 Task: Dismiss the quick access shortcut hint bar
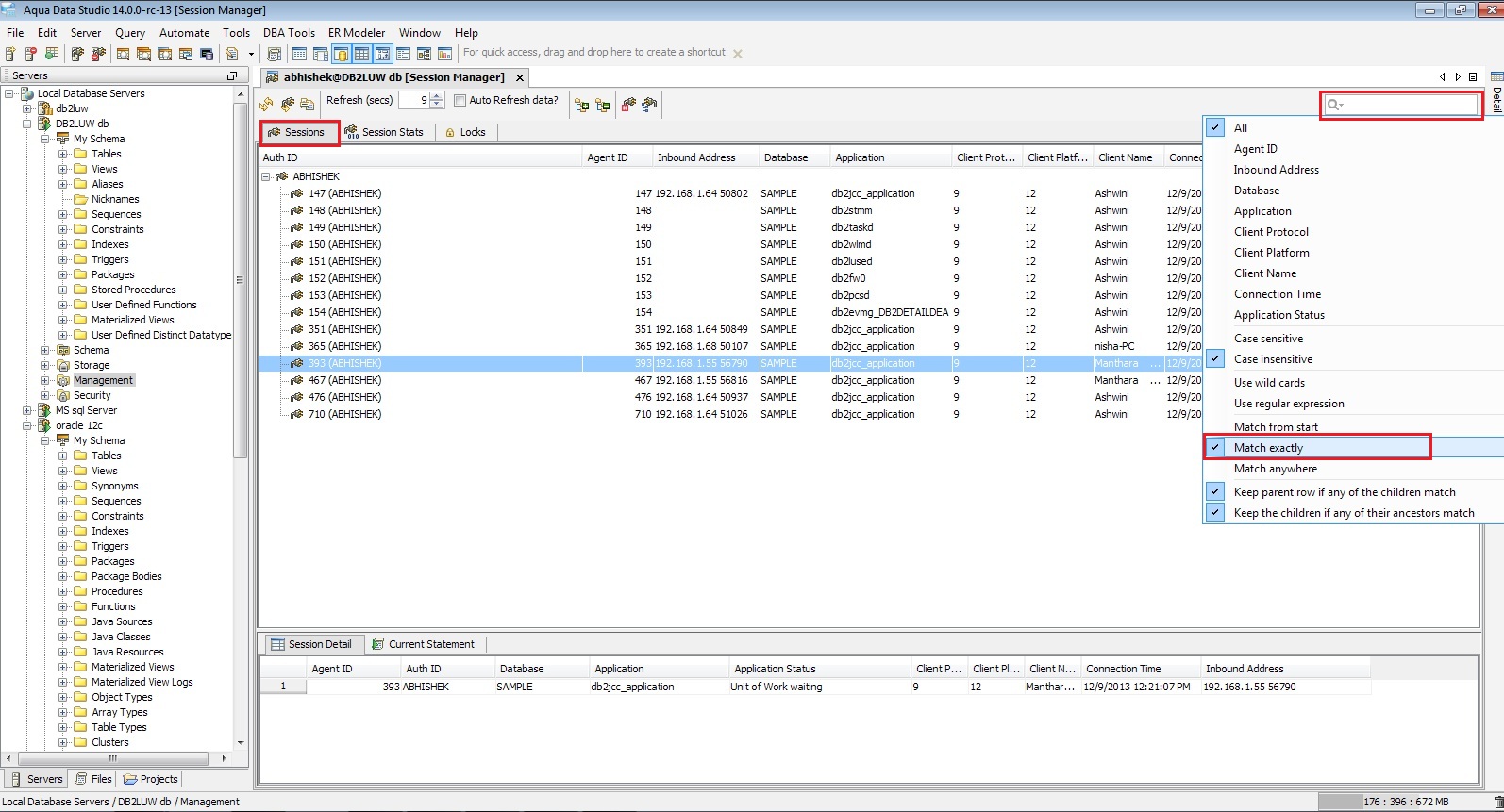coord(738,54)
